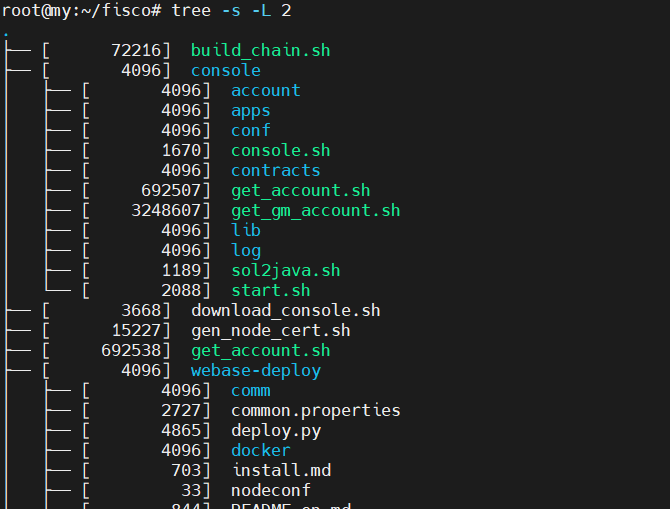Viewport: 670px width, 509px height.
Task: Click the log directory entry
Action: pyautogui.click(x=245, y=250)
